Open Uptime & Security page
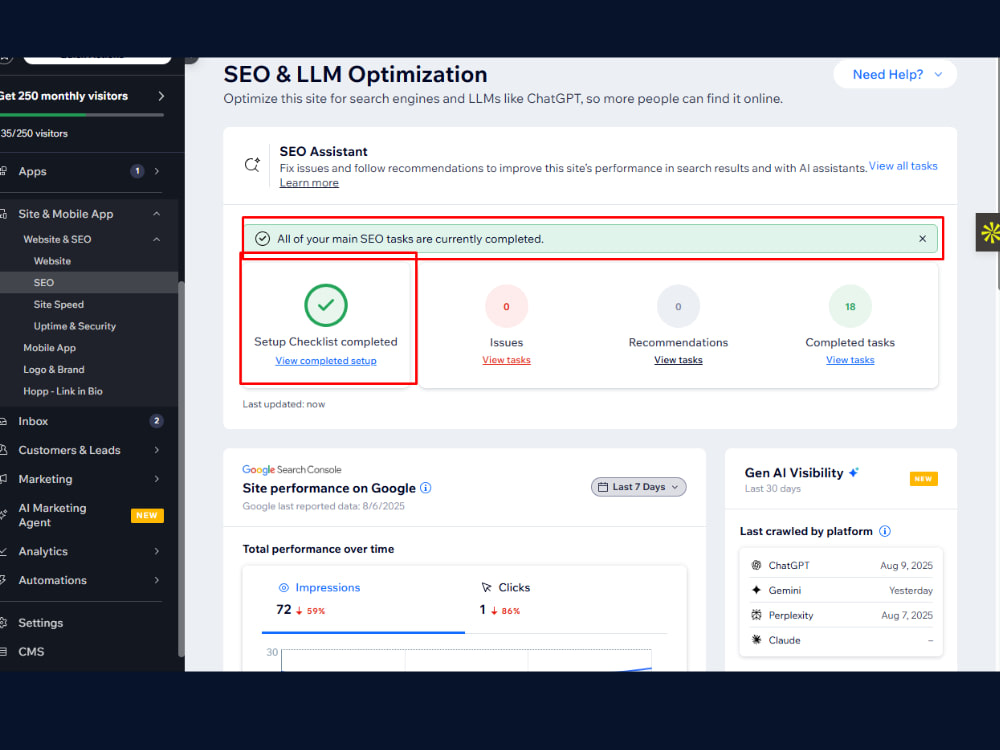 coord(75,326)
